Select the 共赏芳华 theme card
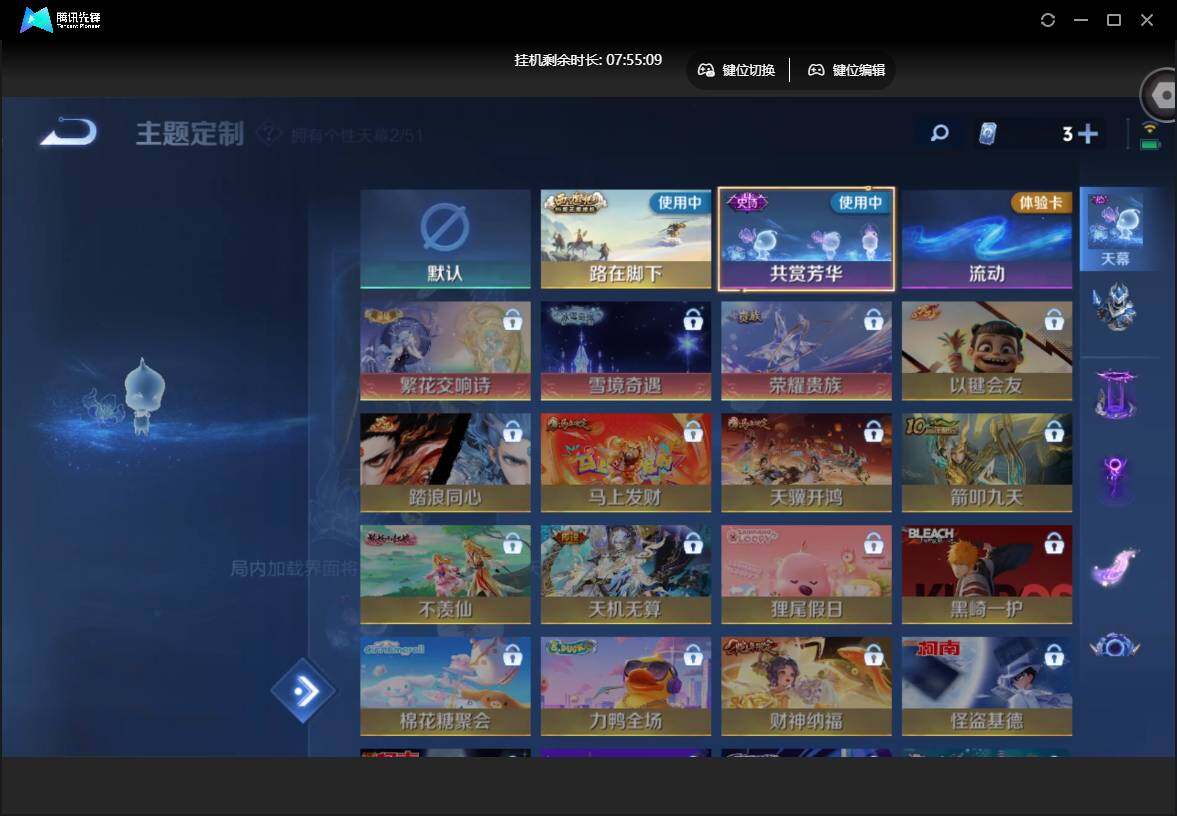 tap(806, 239)
